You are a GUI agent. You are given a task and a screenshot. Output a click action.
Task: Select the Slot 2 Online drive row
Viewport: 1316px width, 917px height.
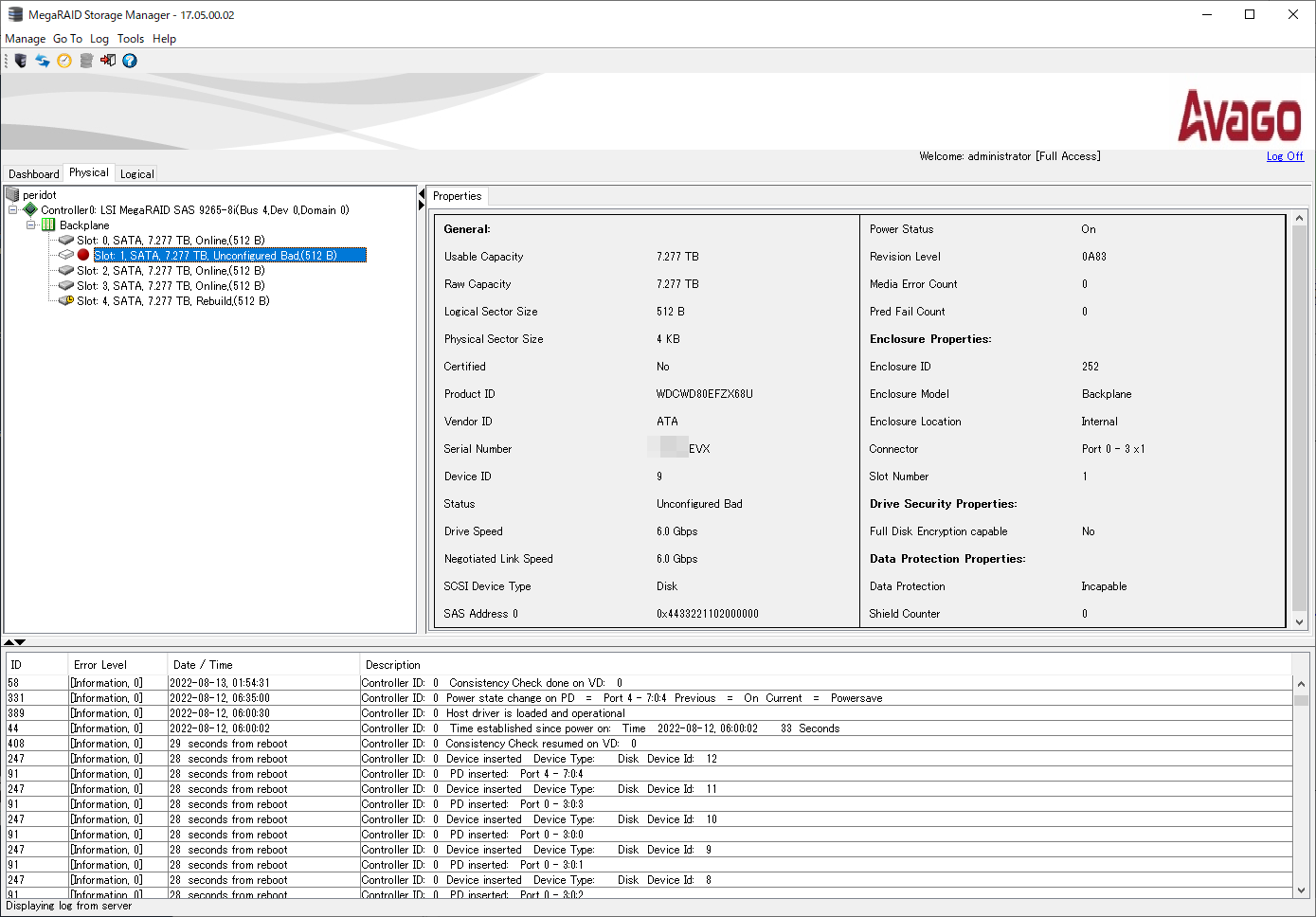coord(171,271)
